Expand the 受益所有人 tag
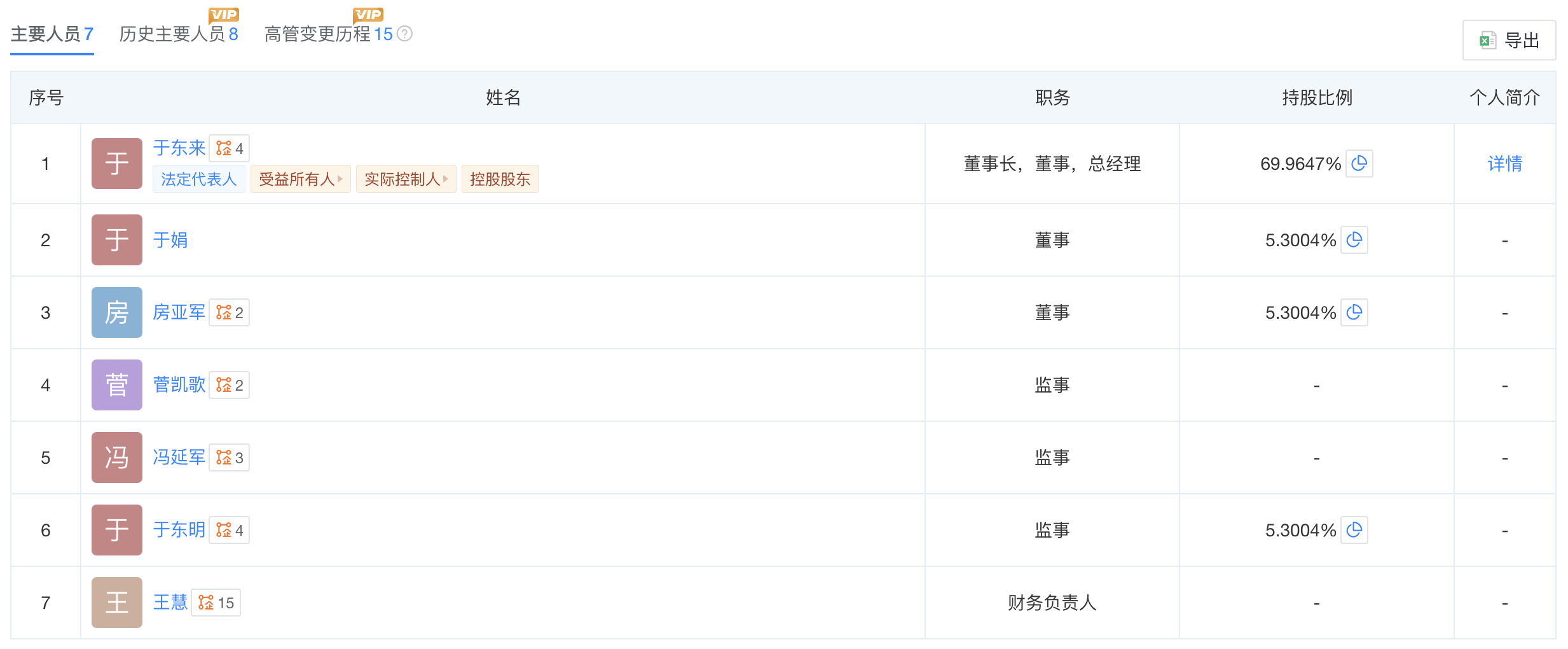Image resolution: width=1568 pixels, height=649 pixels. click(300, 179)
